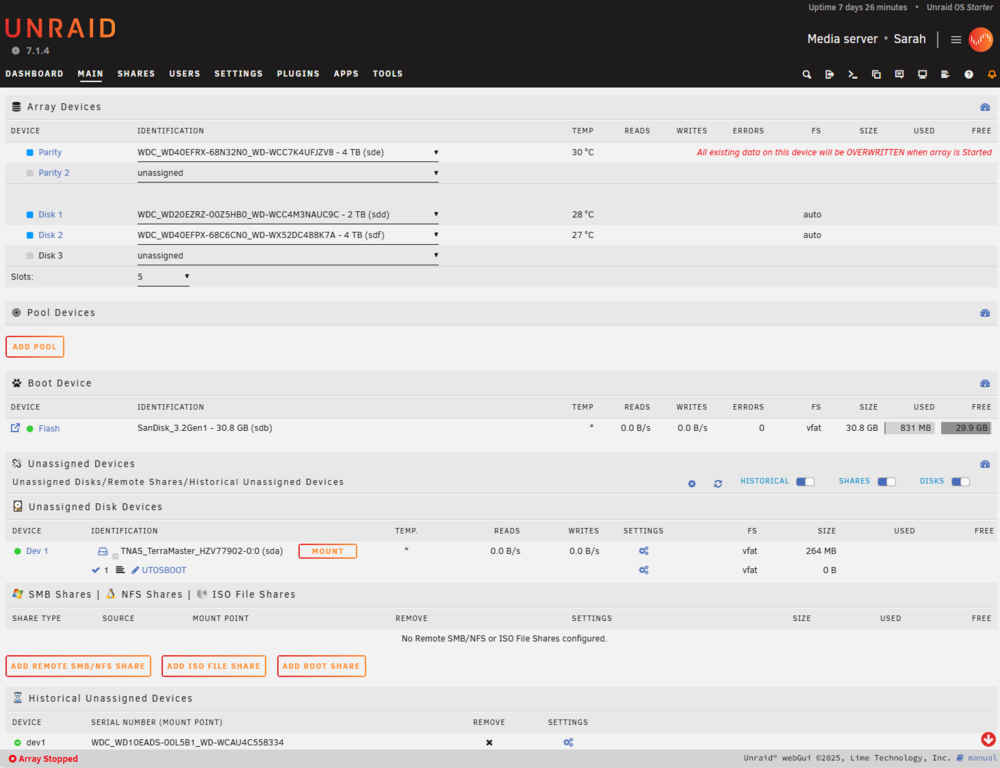The width and height of the screenshot is (1000, 768).
Task: Click the ADD POOL button
Action: click(34, 347)
